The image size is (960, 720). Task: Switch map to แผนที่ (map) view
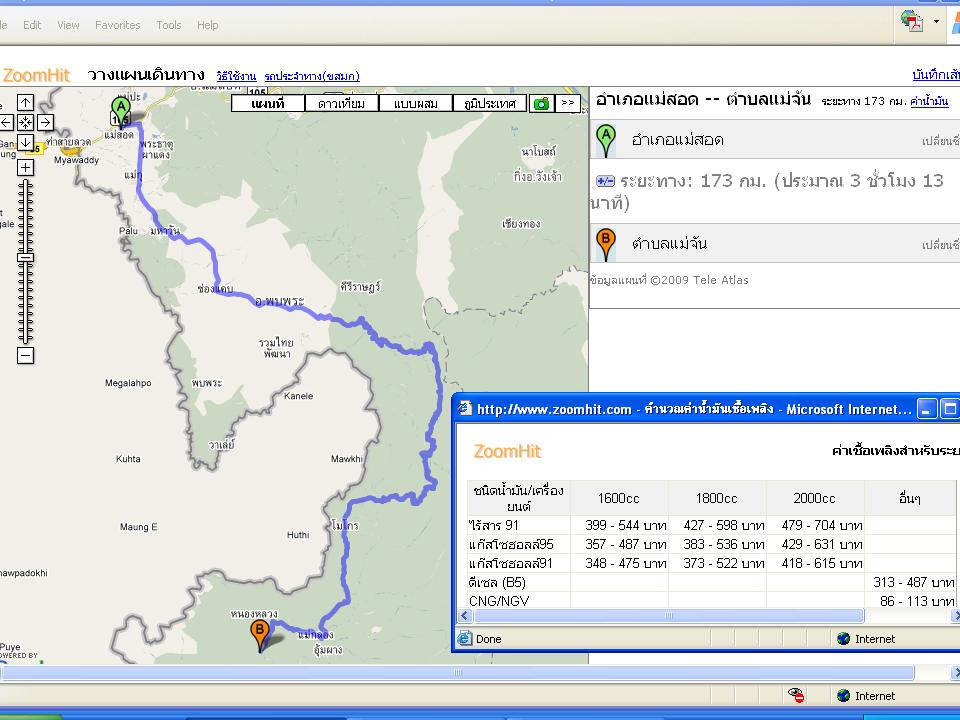(x=267, y=103)
